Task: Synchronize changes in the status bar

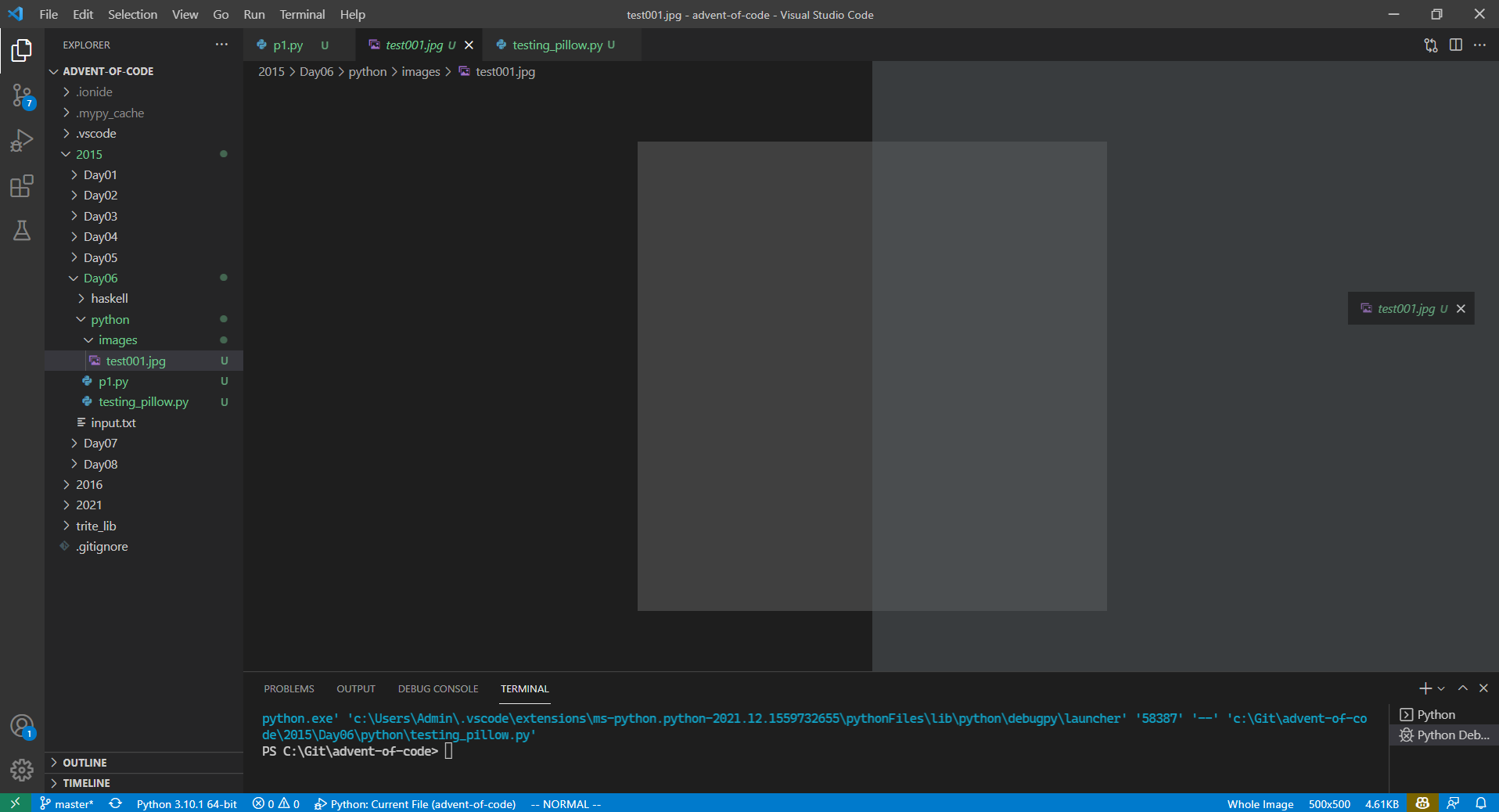Action: click(x=115, y=803)
